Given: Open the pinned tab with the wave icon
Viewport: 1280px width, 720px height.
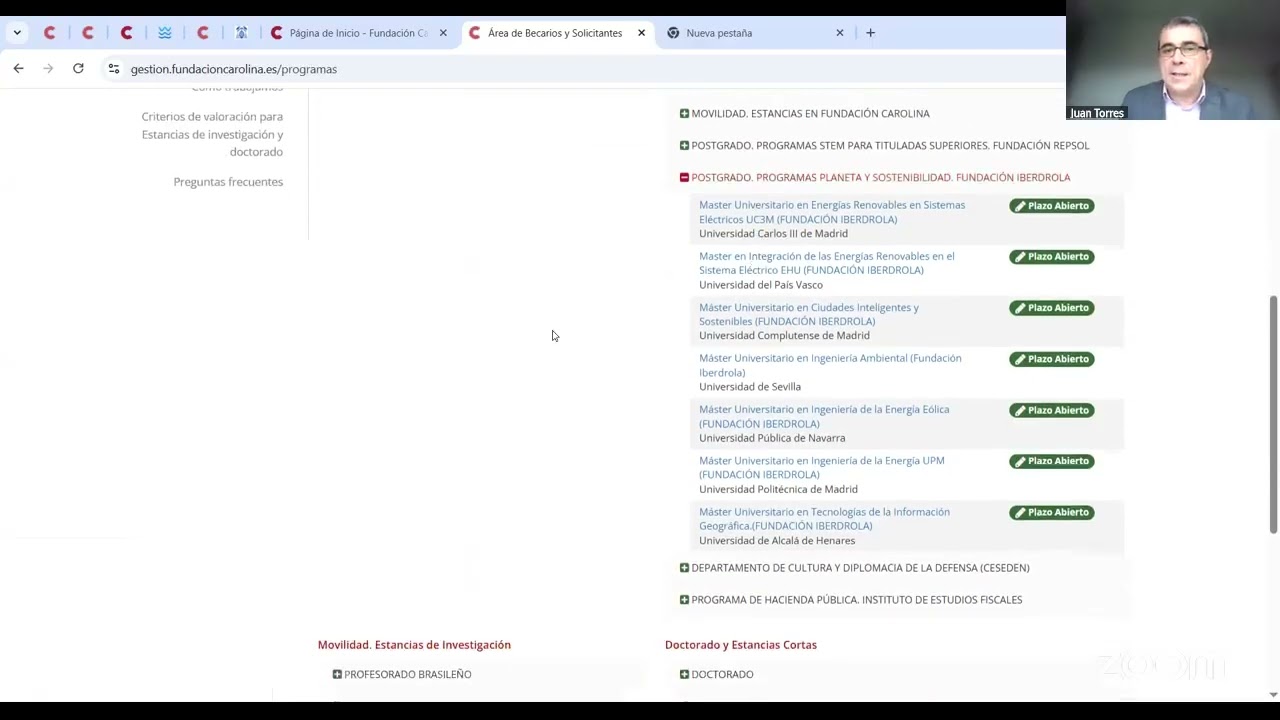Looking at the screenshot, I should coord(165,33).
